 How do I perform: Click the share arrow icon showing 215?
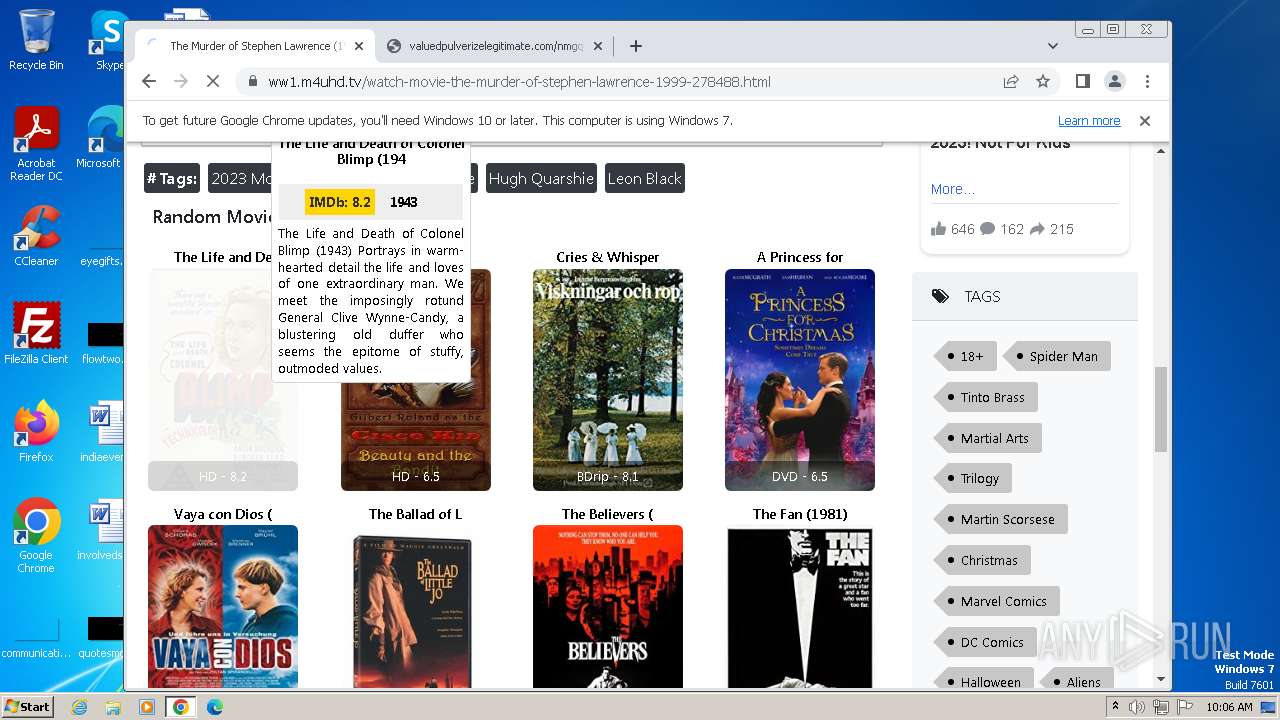(1037, 229)
